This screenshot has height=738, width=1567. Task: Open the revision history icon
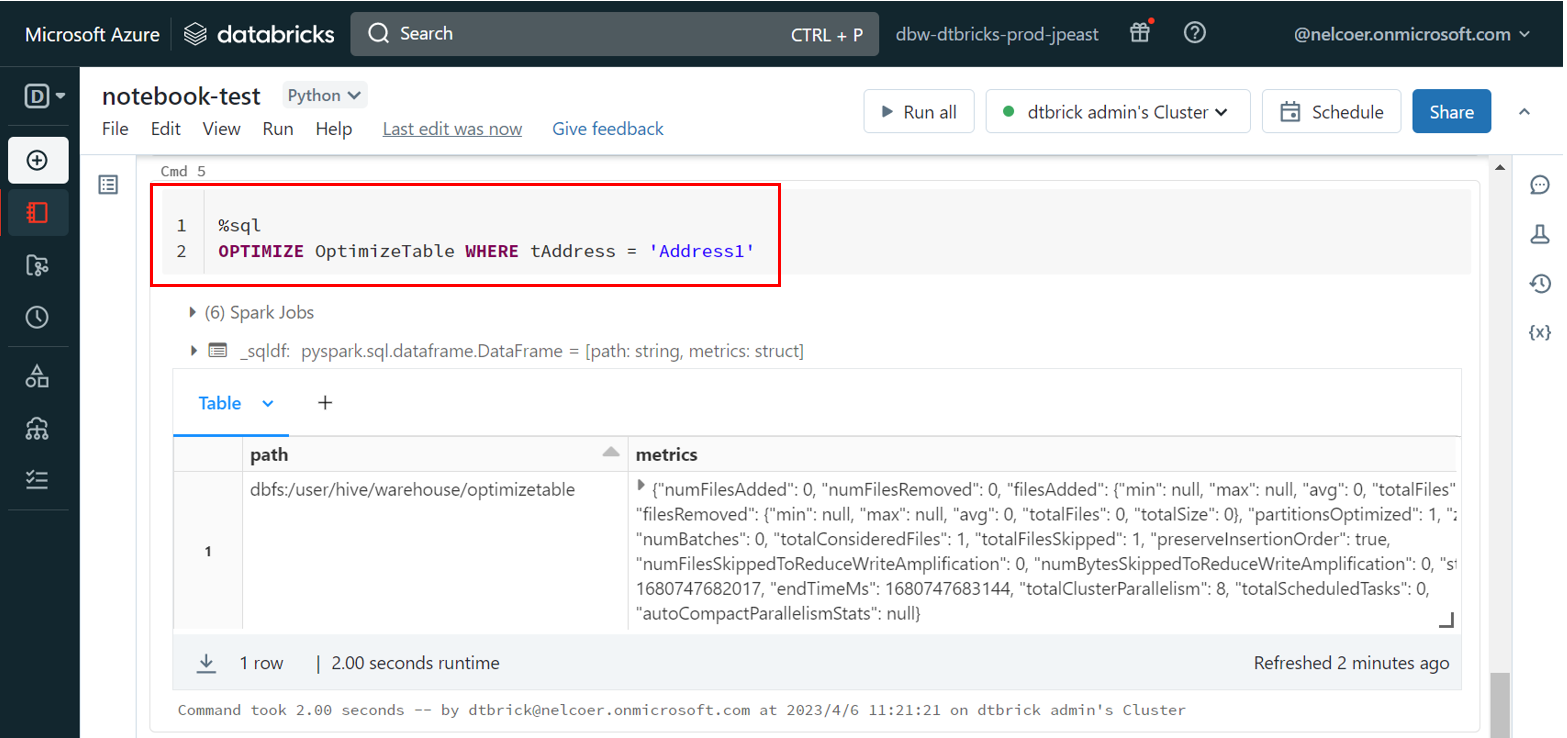tap(1540, 284)
